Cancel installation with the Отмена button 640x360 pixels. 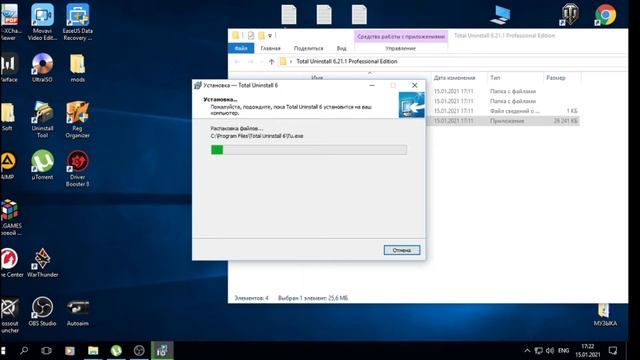402,250
